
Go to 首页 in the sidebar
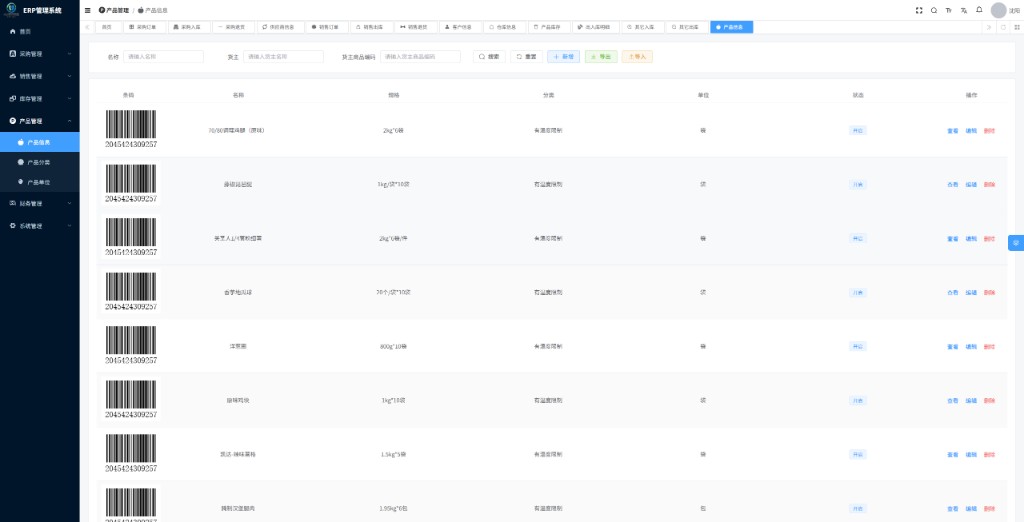pos(40,31)
